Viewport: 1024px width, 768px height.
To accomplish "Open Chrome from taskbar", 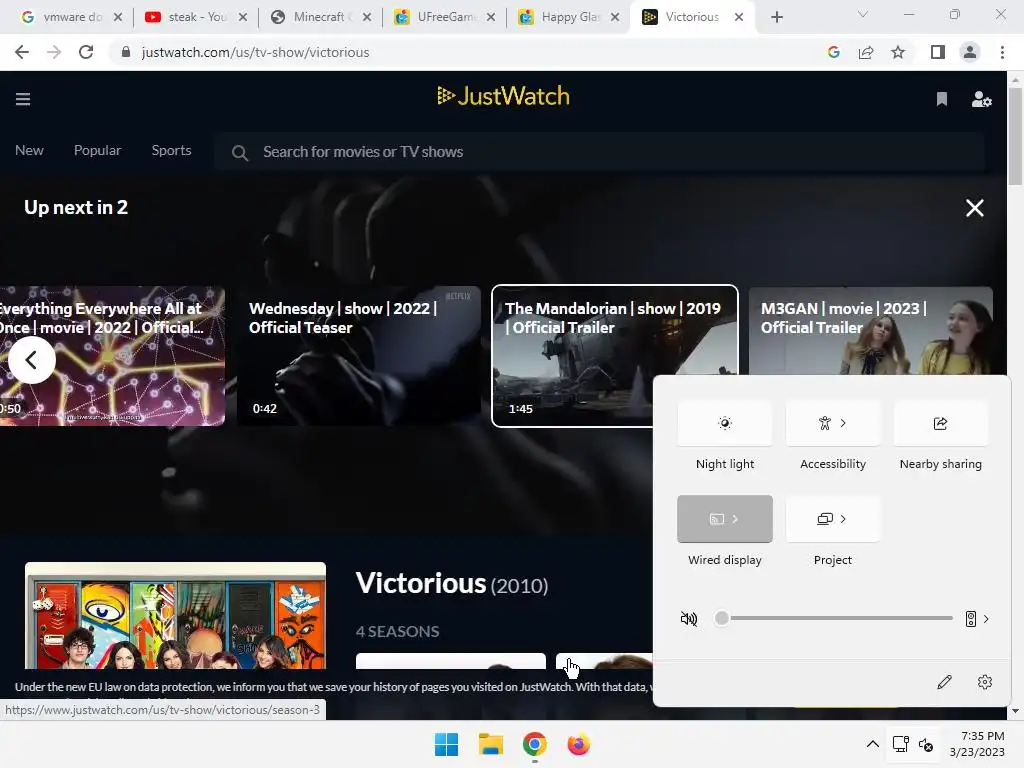I will (x=534, y=744).
